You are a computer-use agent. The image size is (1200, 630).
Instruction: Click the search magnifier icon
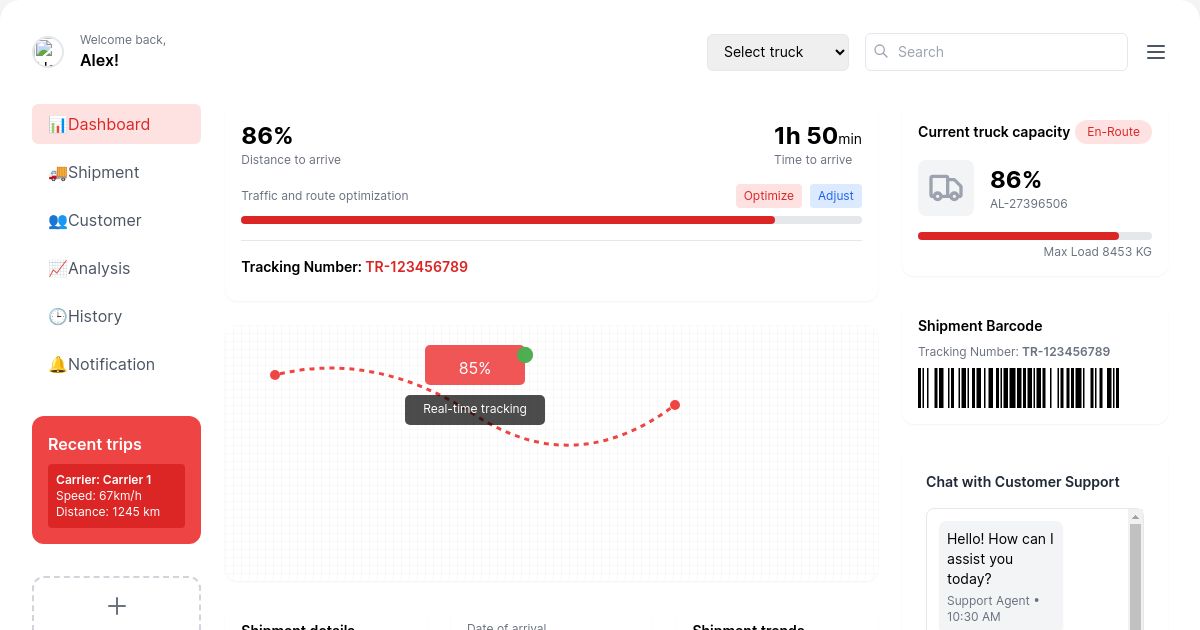click(x=881, y=51)
